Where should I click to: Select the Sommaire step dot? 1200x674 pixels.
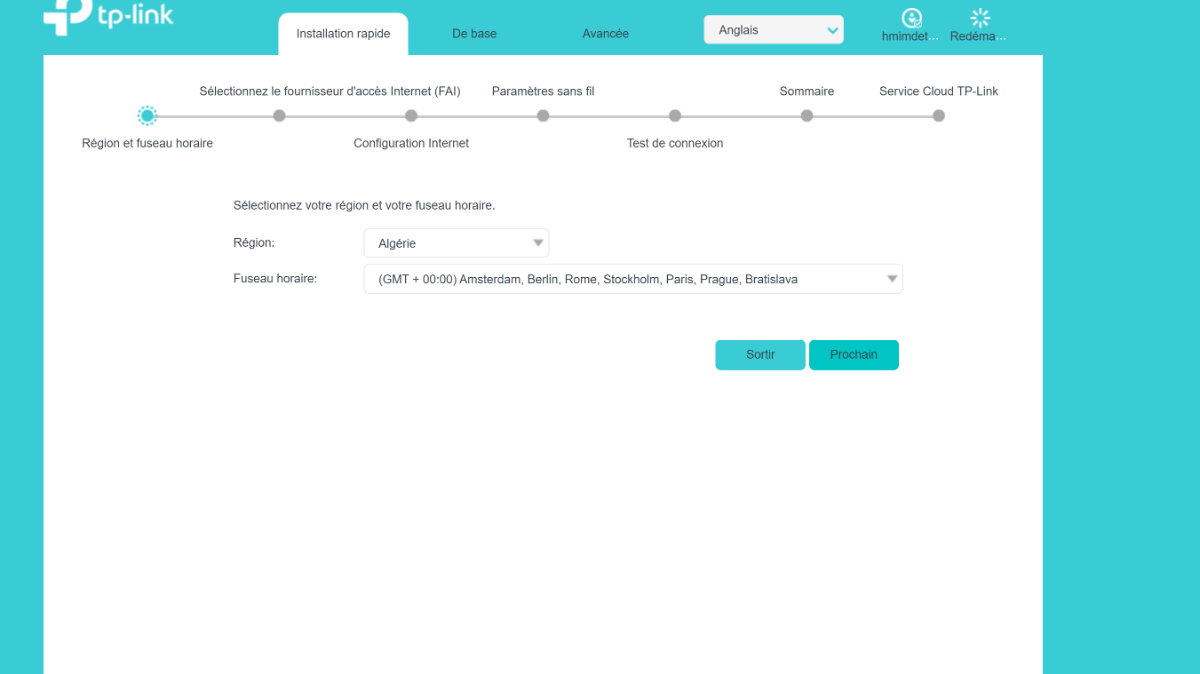807,116
